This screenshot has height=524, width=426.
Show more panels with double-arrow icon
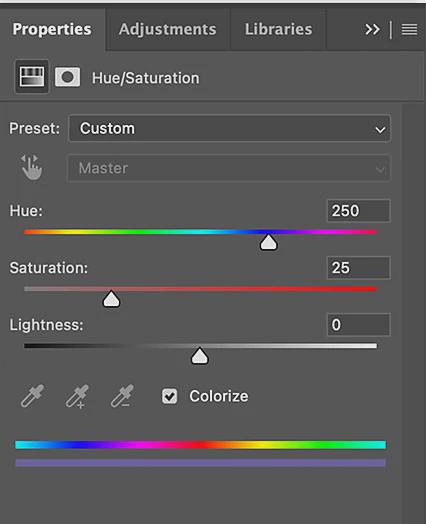click(x=372, y=29)
